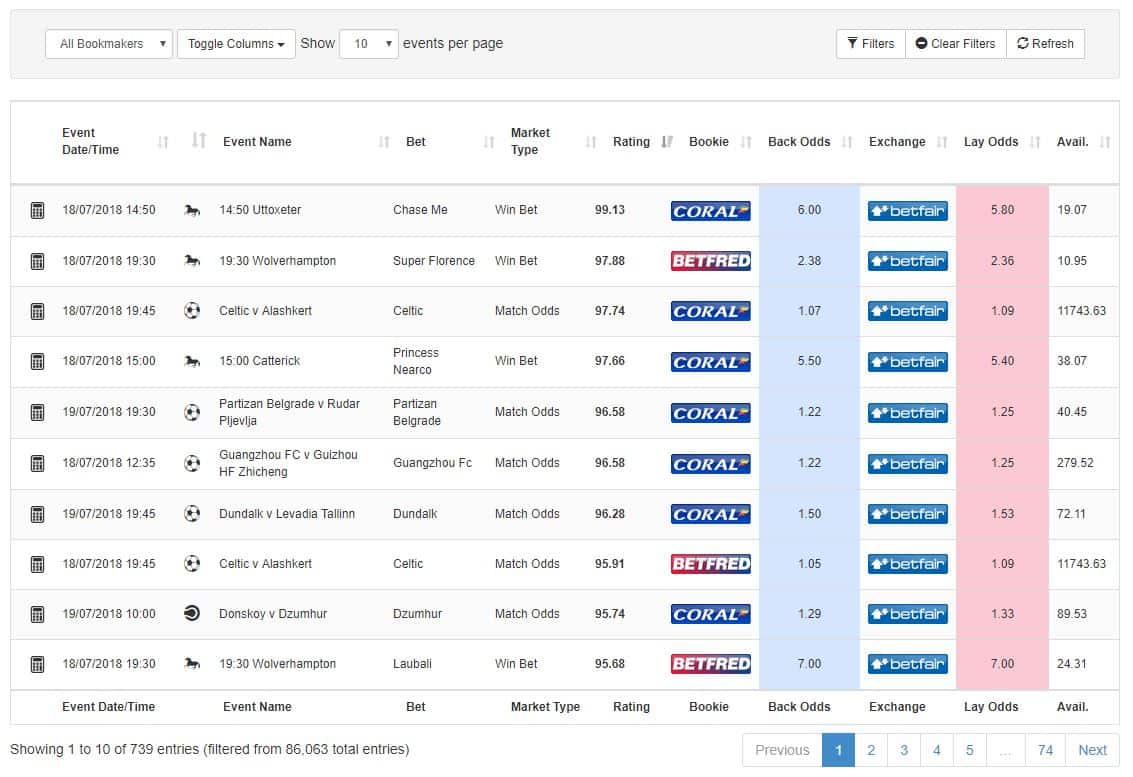Open Betfred logo for Super Florence bet
The width and height of the screenshot is (1133, 777).
click(x=710, y=261)
